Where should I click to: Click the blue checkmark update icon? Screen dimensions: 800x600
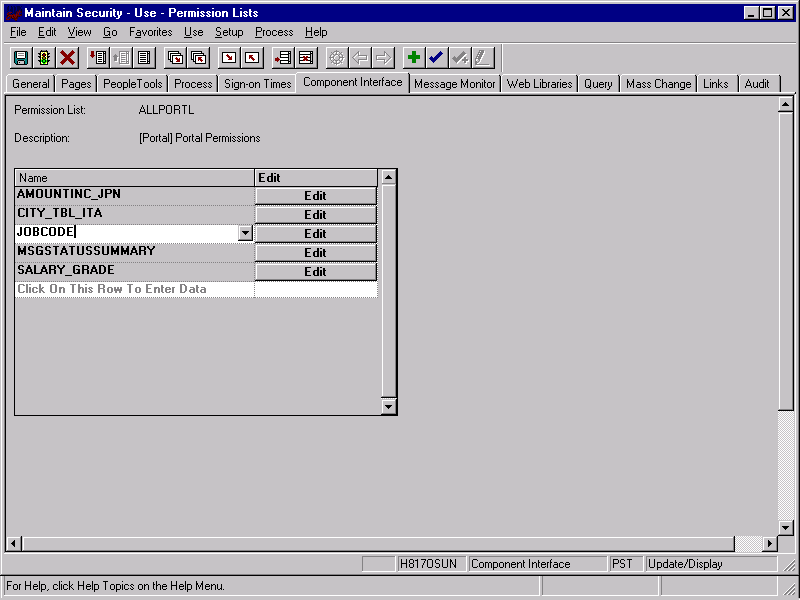pyautogui.click(x=435, y=57)
